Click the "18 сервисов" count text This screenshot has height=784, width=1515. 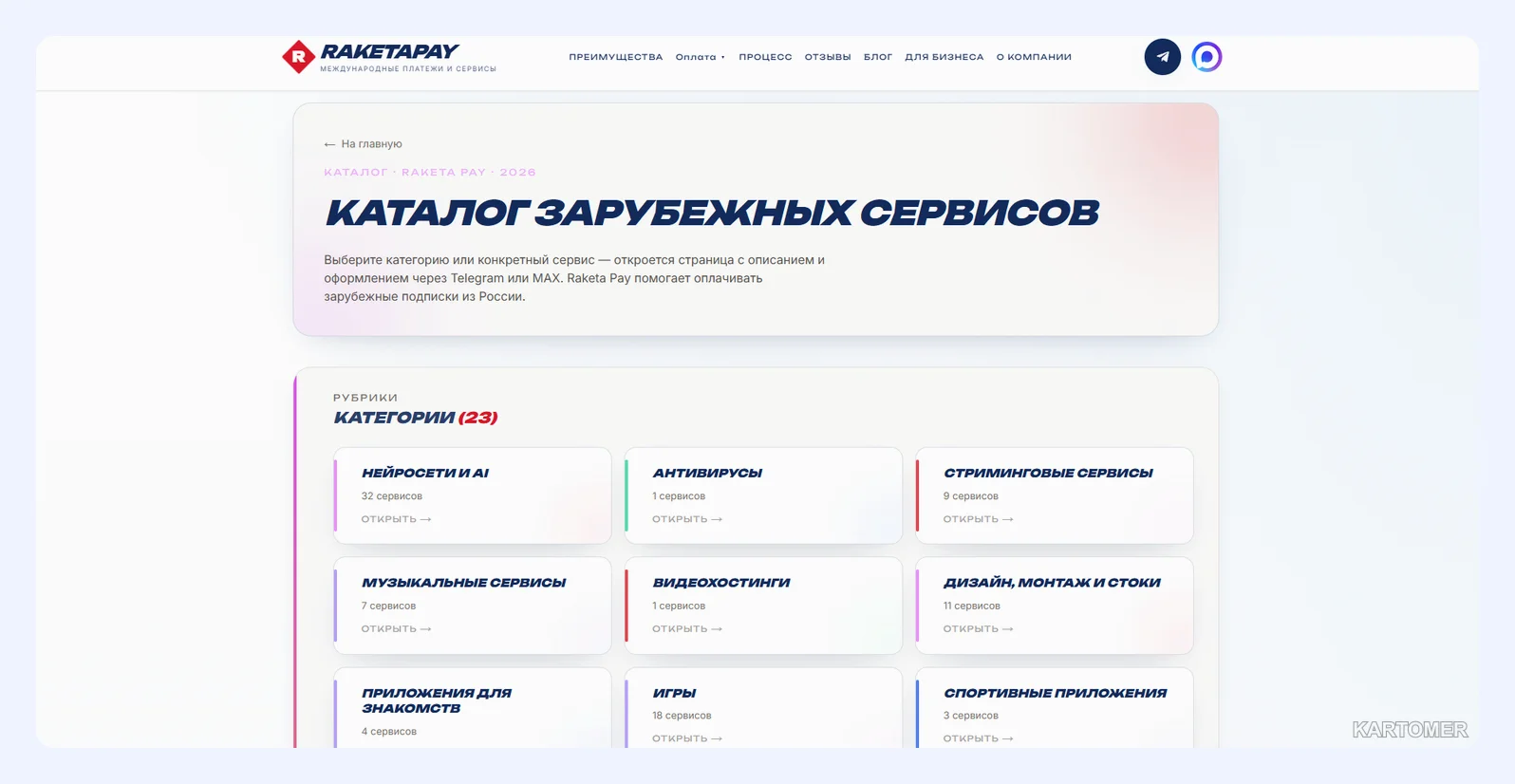[682, 716]
